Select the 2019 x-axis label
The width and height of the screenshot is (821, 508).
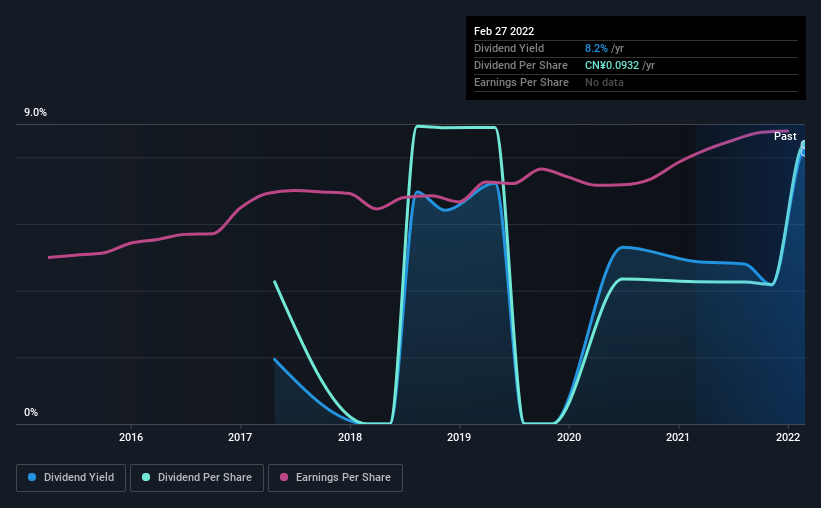[459, 437]
